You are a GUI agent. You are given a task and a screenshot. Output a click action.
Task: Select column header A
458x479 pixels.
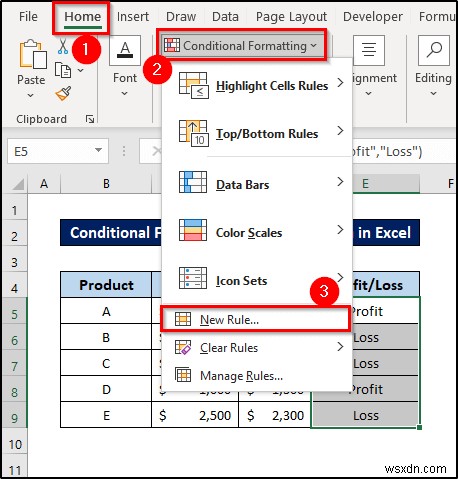coord(44,184)
